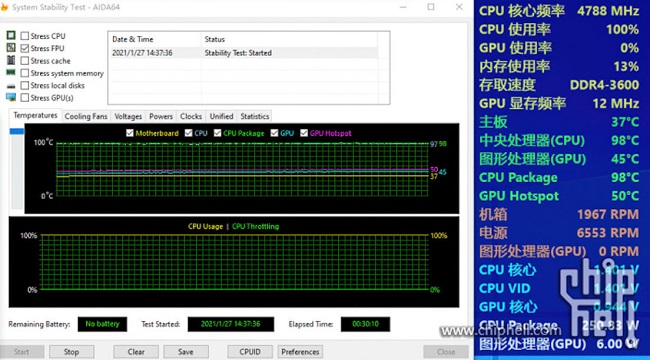Hide the GPU Hotspot graph line
Viewport: 650px width, 360px height.
304,133
